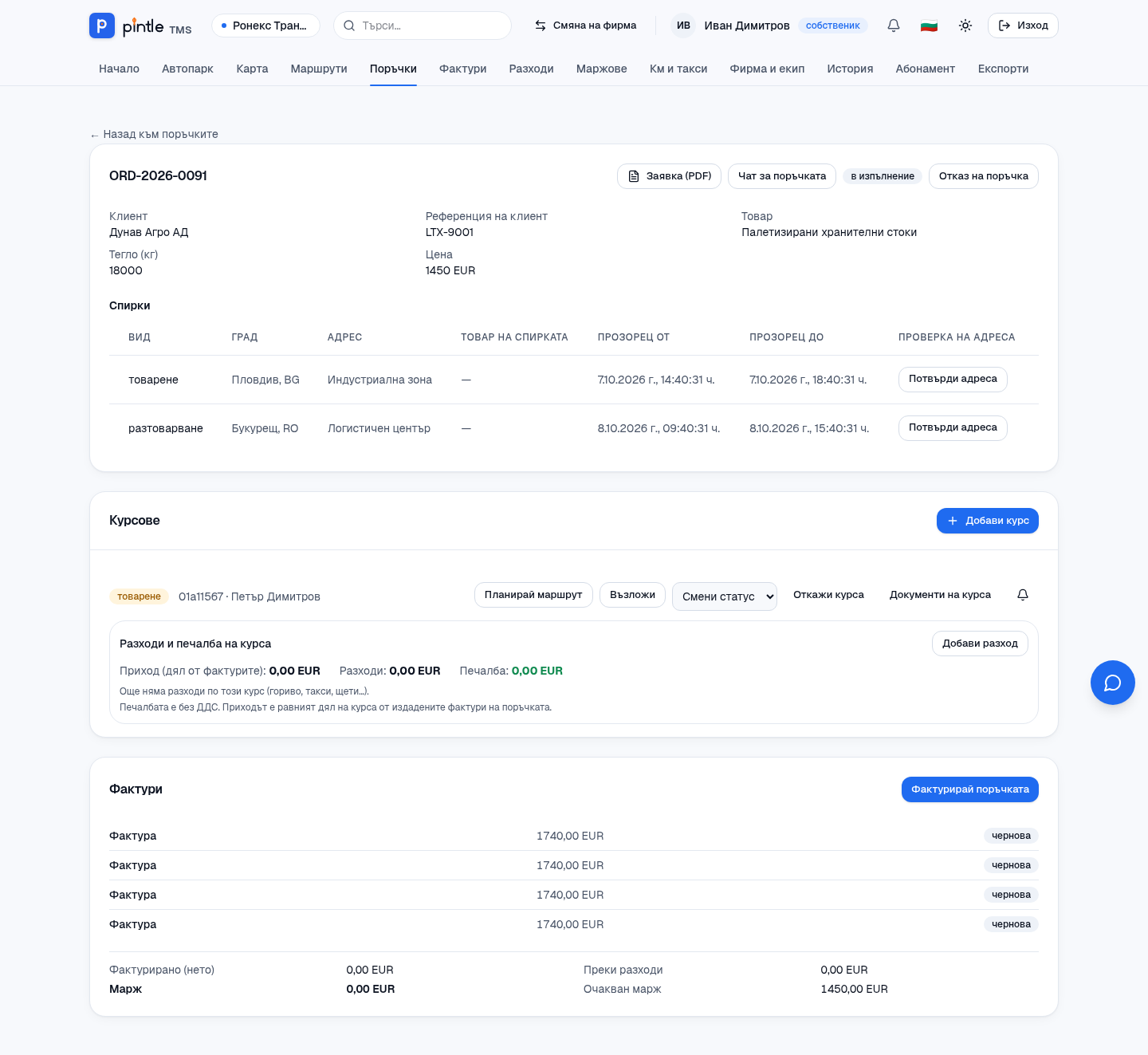This screenshot has width=1148, height=1055.
Task: Switch language via the Bulgarian flag
Action: pos(929,26)
